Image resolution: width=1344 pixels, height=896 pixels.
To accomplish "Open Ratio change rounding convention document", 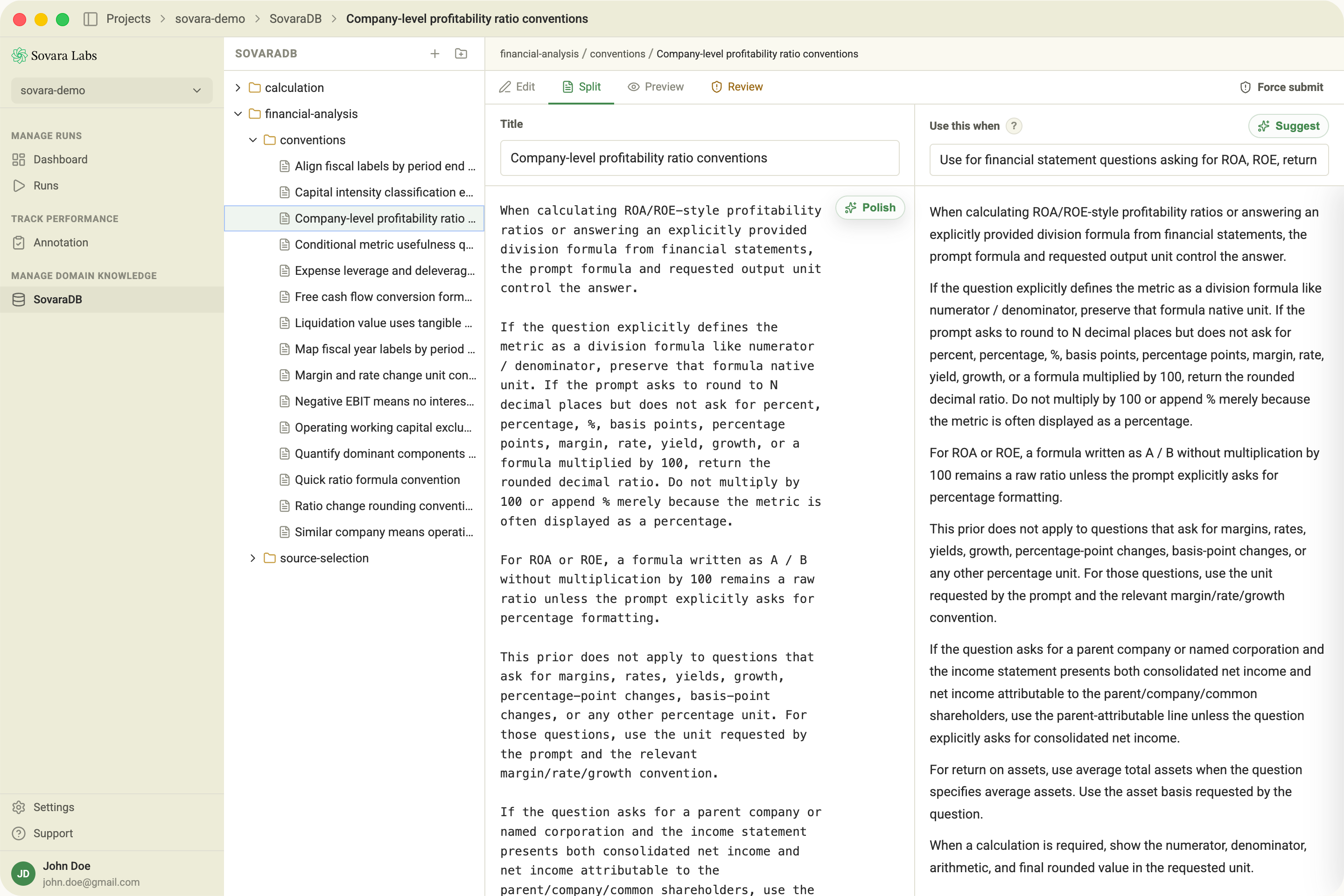I will [354, 506].
